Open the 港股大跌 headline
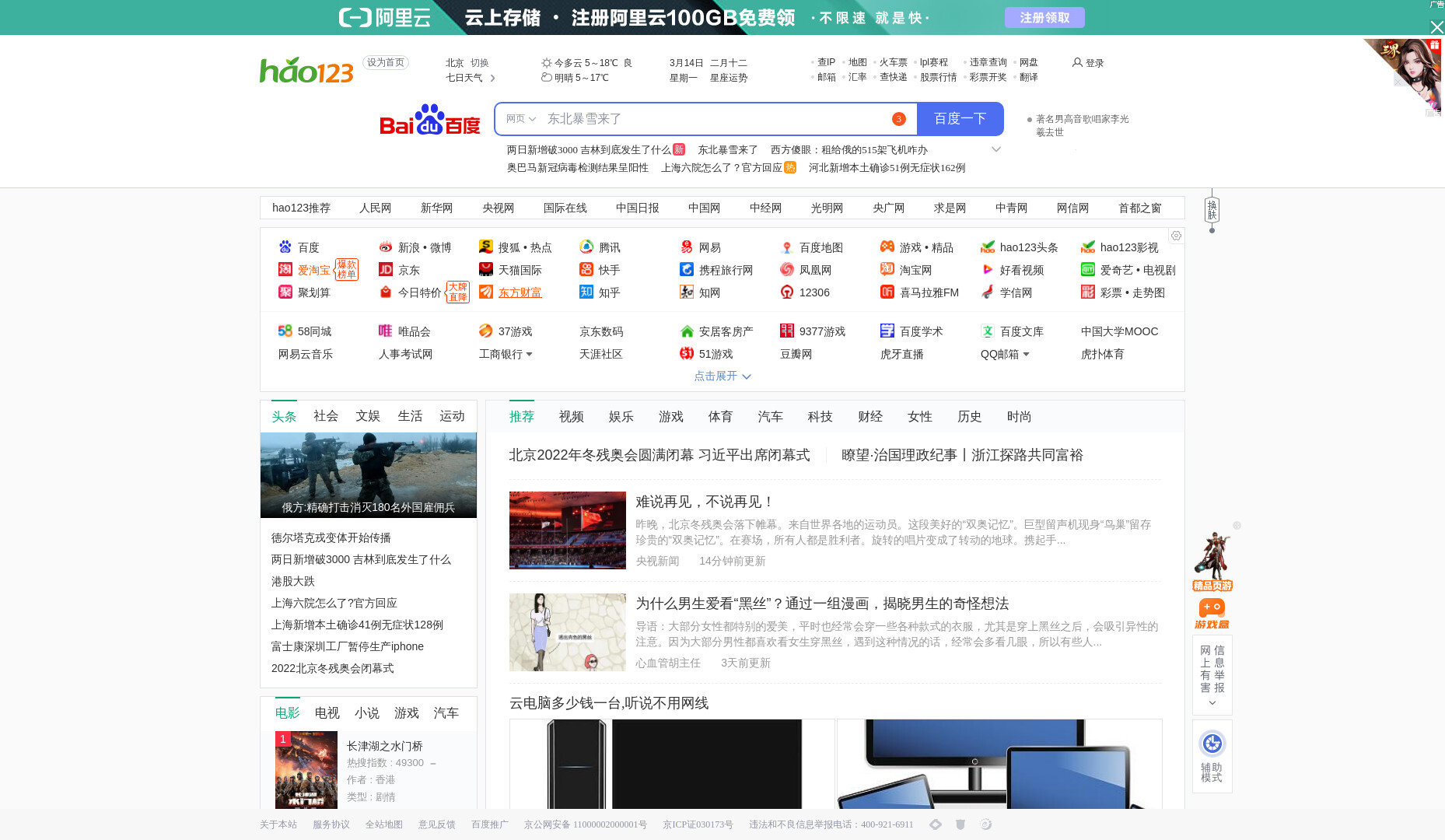The image size is (1445, 840). pos(293,581)
